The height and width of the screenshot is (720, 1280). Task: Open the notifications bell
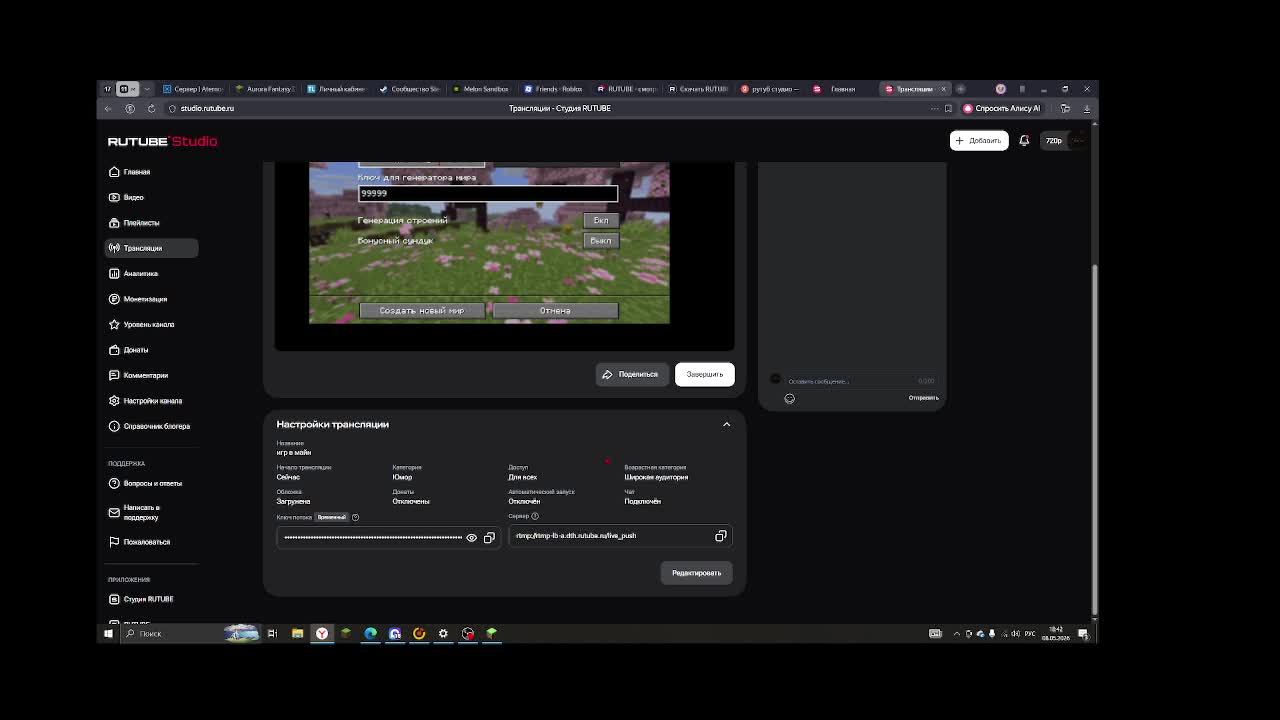click(1024, 141)
